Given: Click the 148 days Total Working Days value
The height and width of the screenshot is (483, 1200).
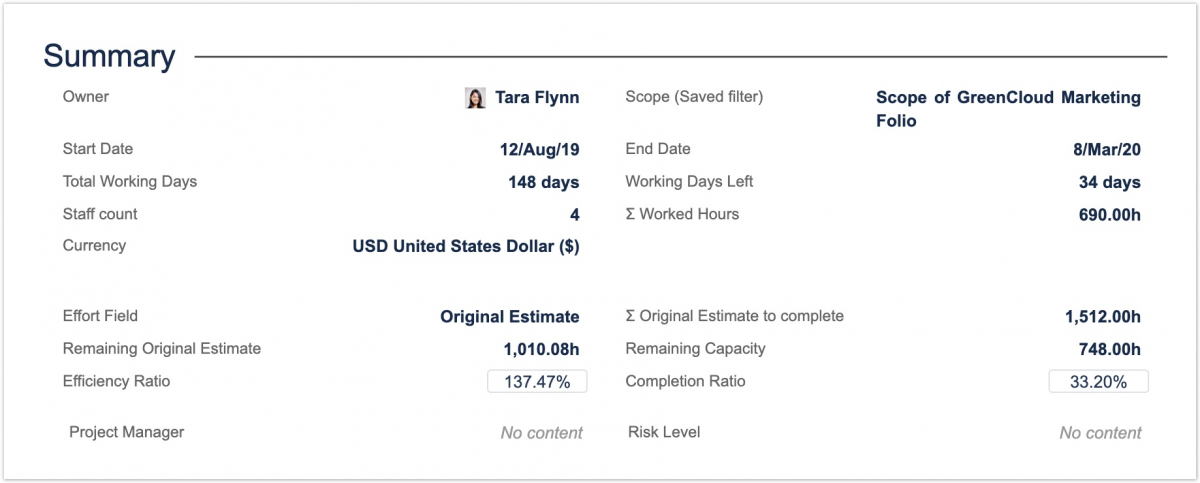Looking at the screenshot, I should coord(543,182).
